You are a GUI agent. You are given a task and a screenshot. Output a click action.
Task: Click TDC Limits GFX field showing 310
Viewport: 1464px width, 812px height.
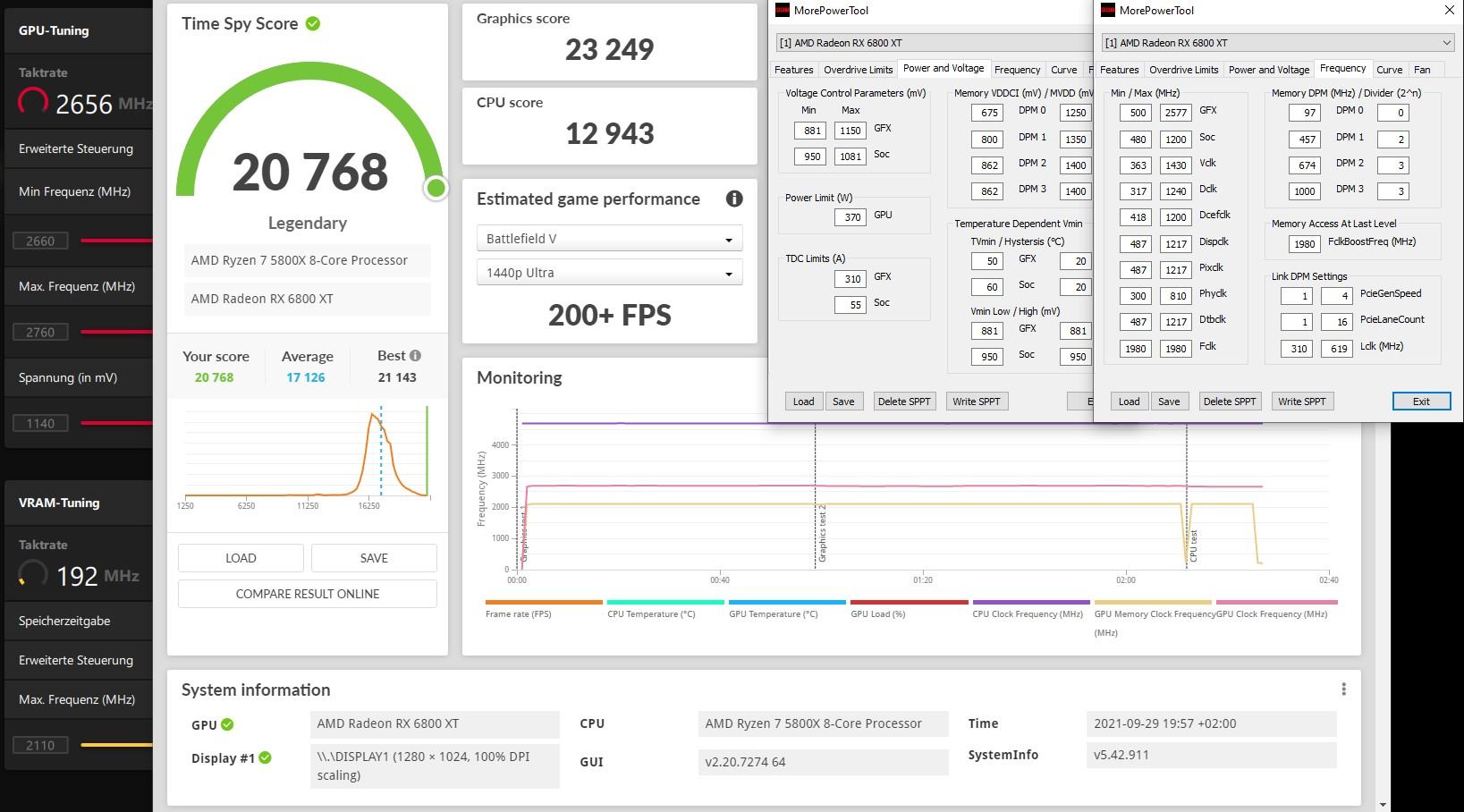(850, 278)
